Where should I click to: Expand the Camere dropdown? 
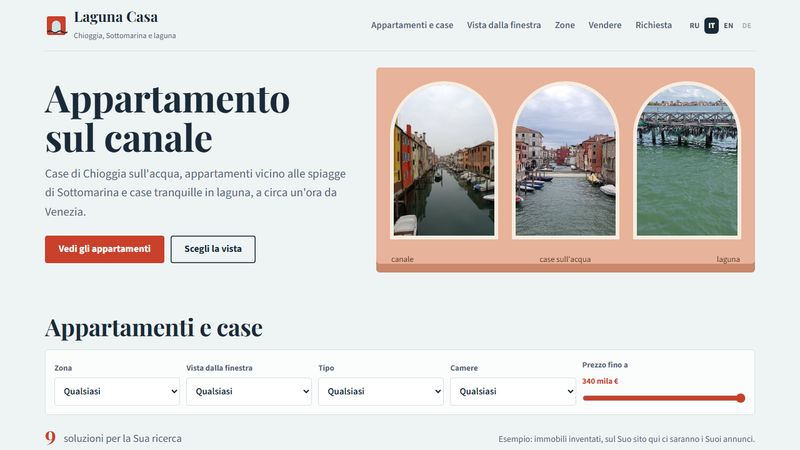point(513,391)
